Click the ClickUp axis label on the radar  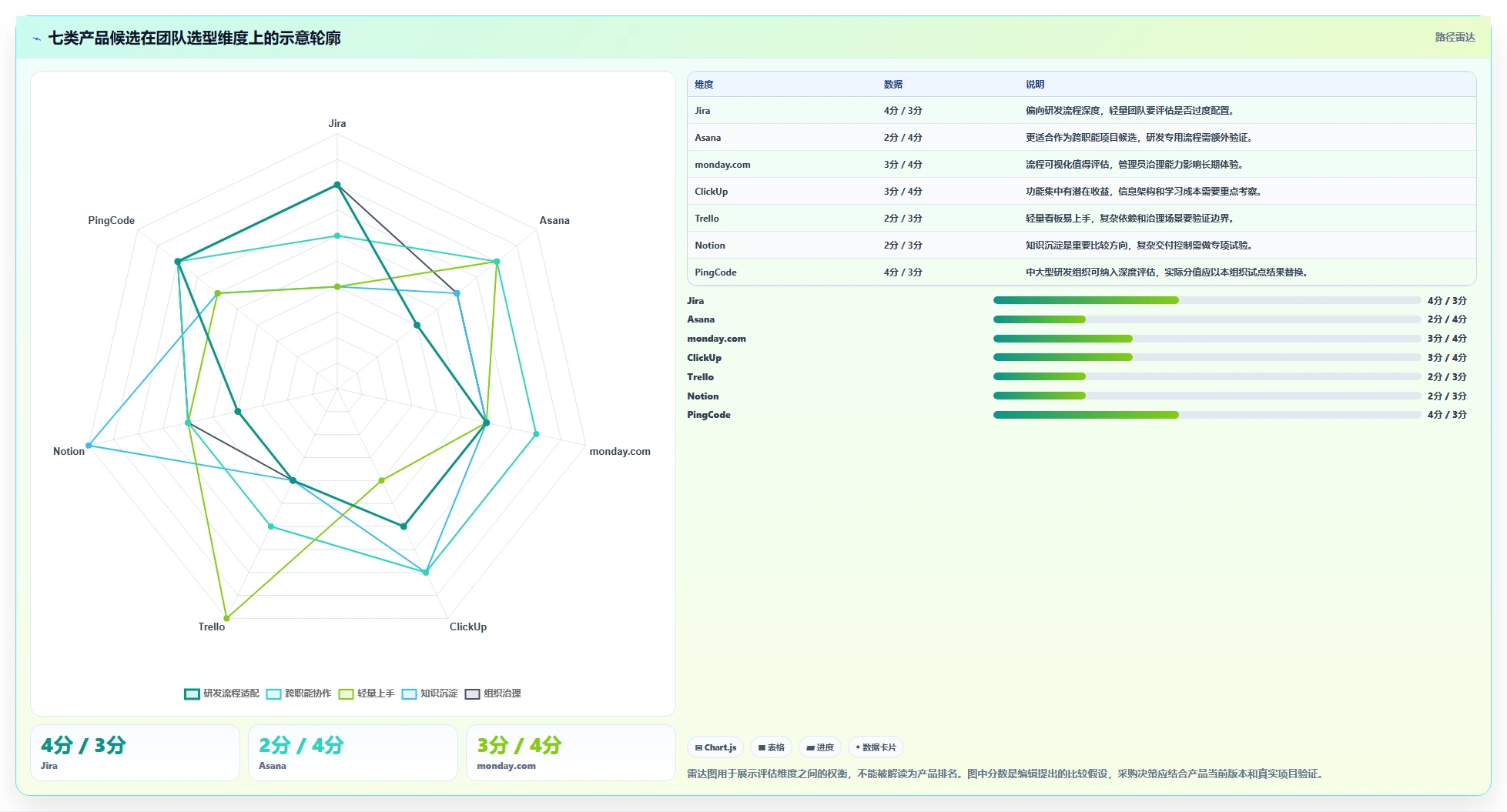(468, 627)
